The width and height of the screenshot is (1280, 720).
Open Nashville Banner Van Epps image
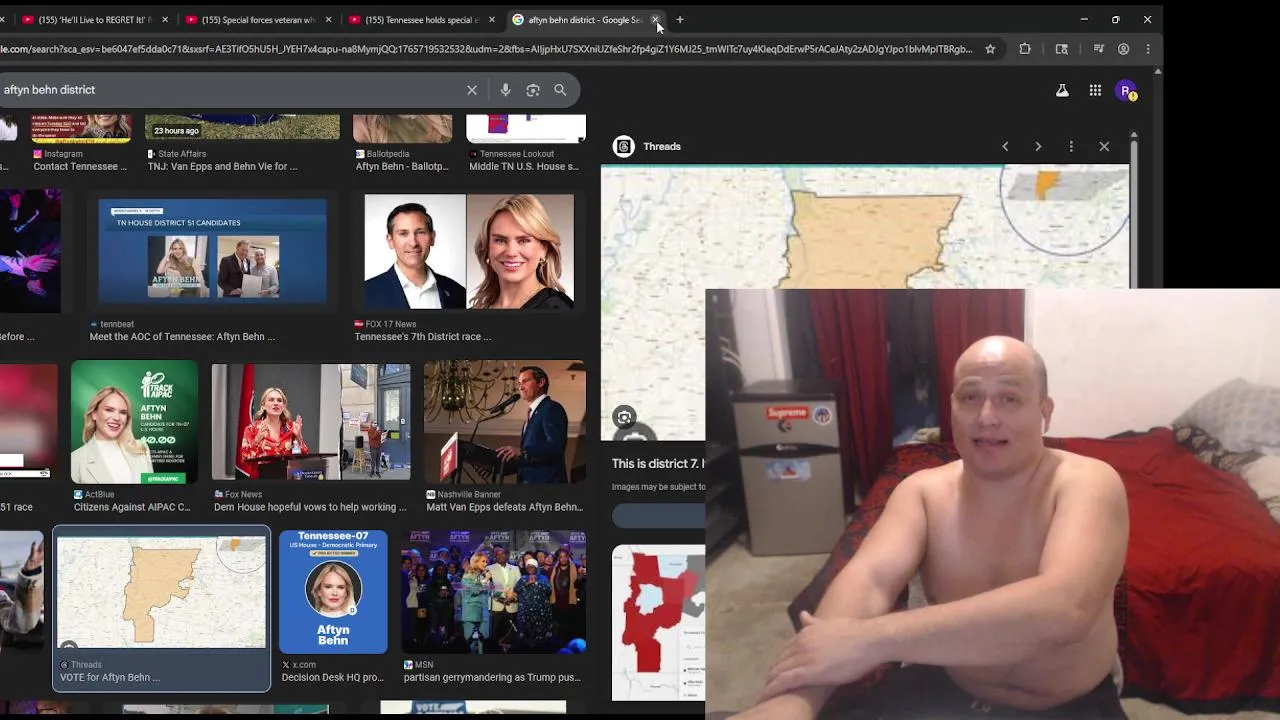click(x=505, y=422)
